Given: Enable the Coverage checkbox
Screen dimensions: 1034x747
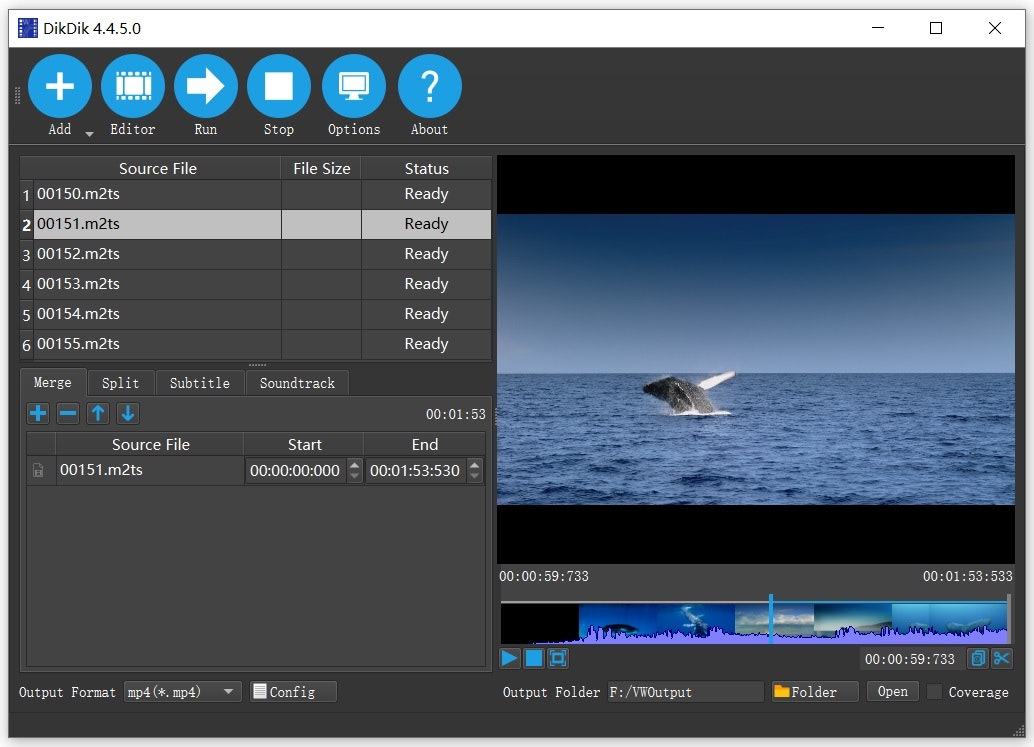Looking at the screenshot, I should [936, 692].
